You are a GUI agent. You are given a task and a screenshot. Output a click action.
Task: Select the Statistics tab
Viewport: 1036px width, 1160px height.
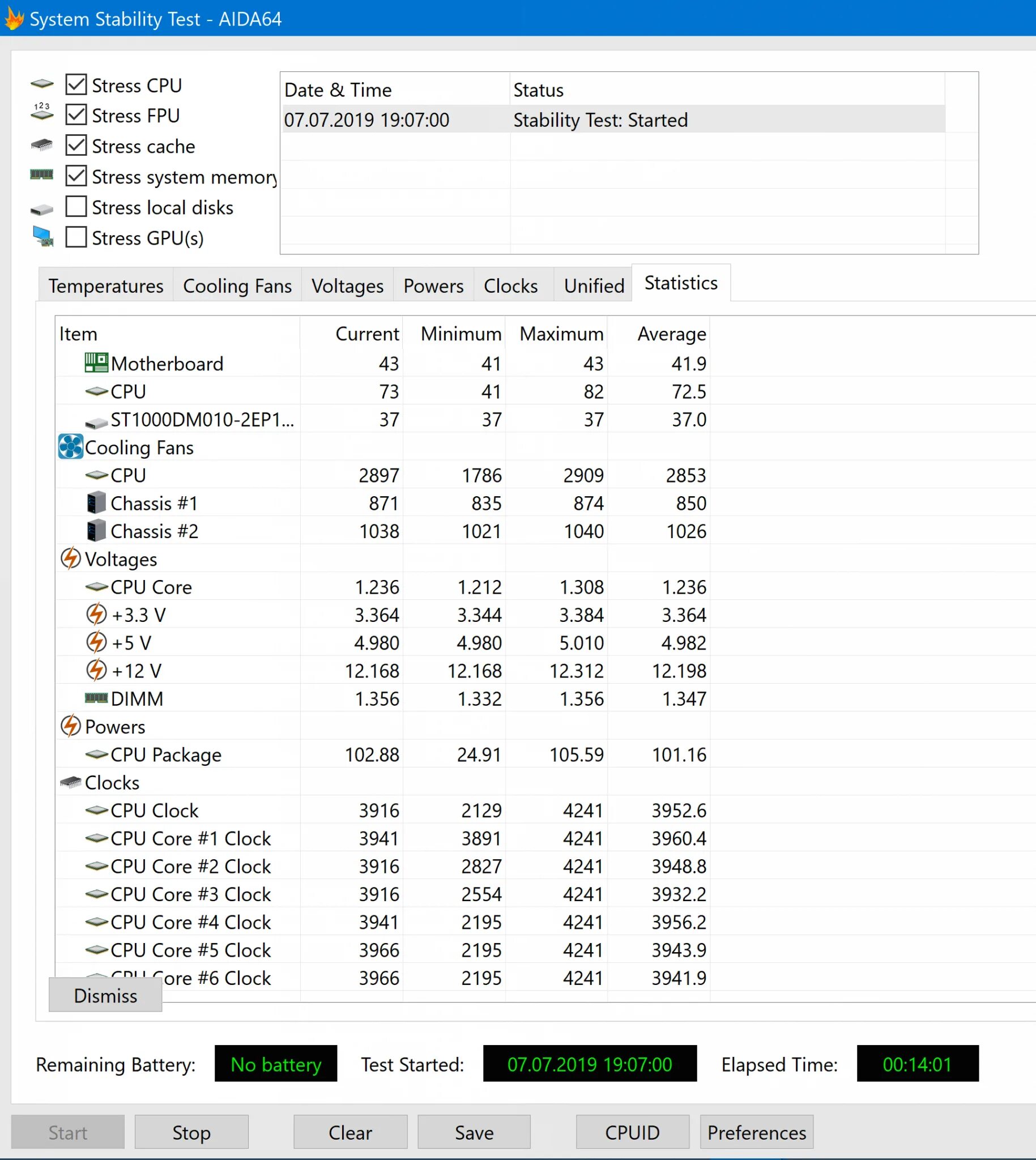point(681,283)
